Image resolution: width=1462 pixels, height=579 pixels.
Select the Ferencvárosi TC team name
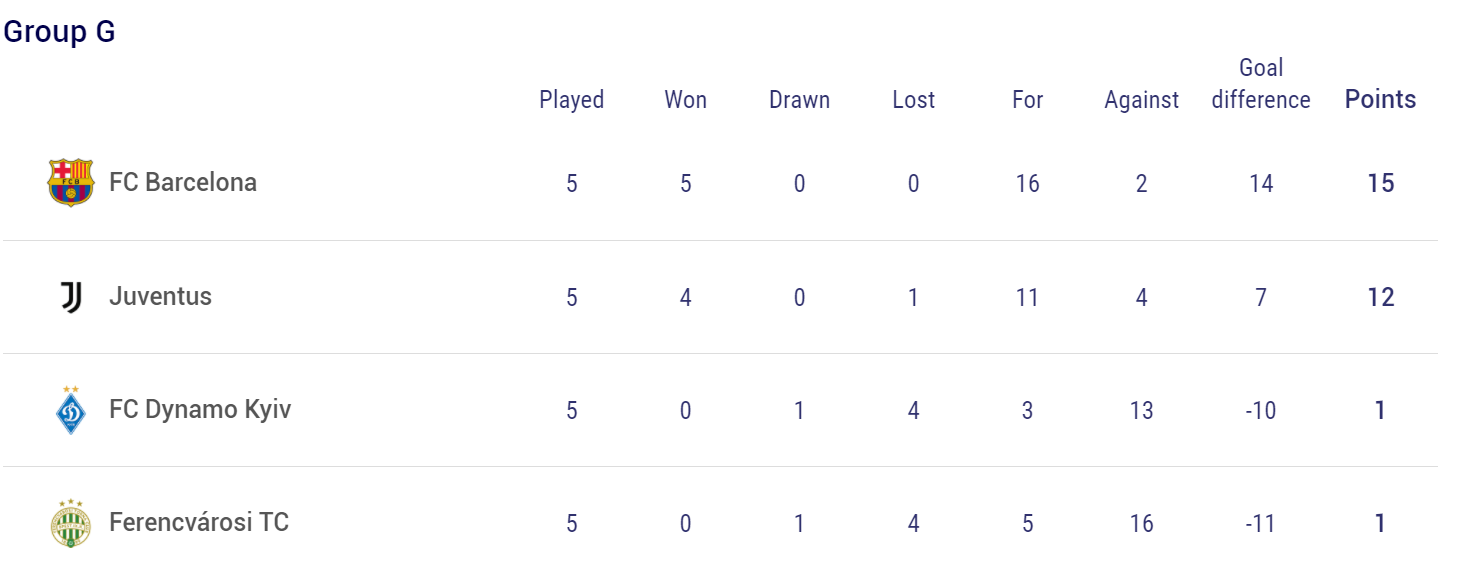click(x=199, y=522)
